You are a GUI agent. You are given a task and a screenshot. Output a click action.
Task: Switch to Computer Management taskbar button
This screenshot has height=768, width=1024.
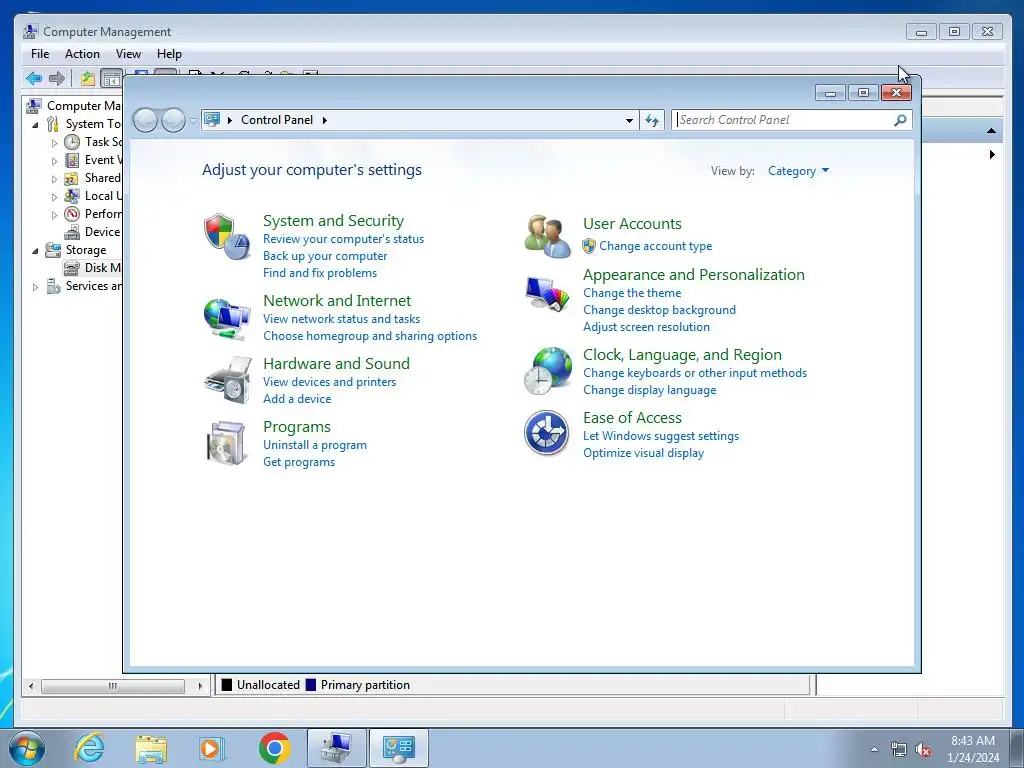(336, 748)
